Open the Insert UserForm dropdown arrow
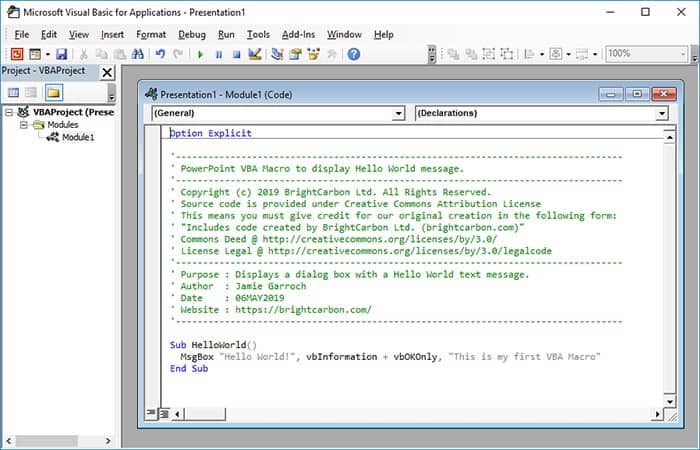Image resolution: width=700 pixels, height=450 pixels. pos(47,54)
